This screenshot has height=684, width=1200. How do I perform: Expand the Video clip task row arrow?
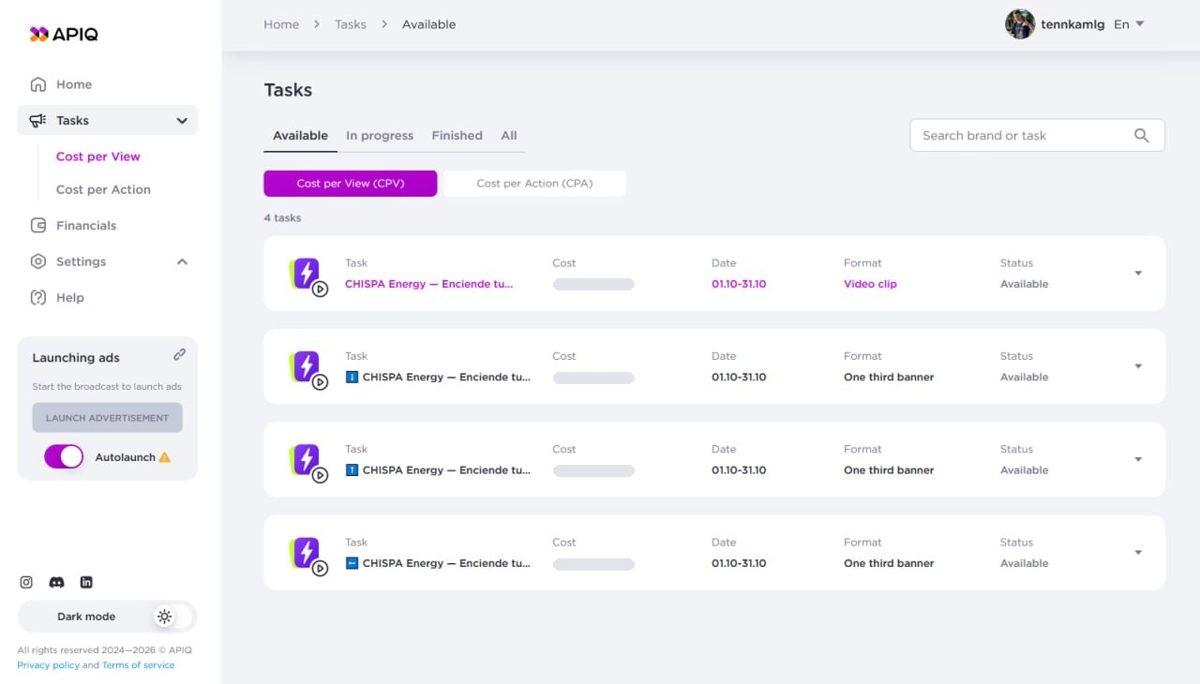tap(1138, 273)
